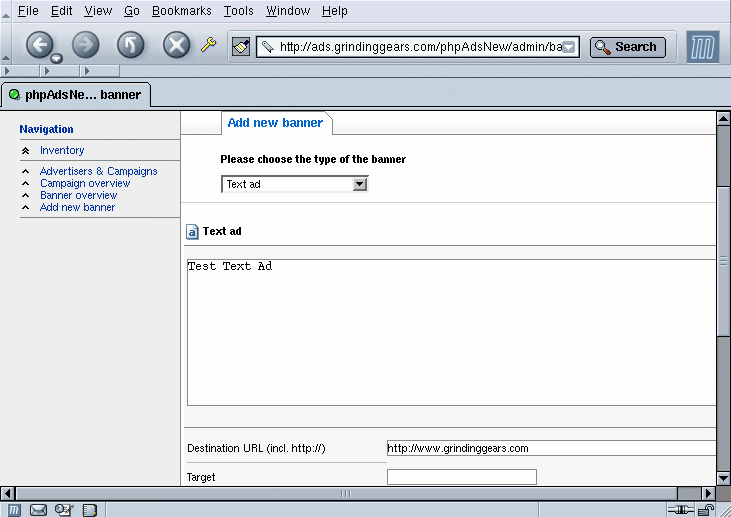
Task: Expand the third collapsed toolbar grippy
Action: pos(100,71)
